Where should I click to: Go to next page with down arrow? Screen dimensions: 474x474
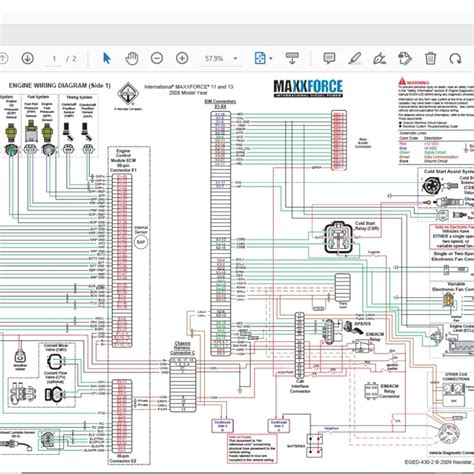(x=28, y=58)
